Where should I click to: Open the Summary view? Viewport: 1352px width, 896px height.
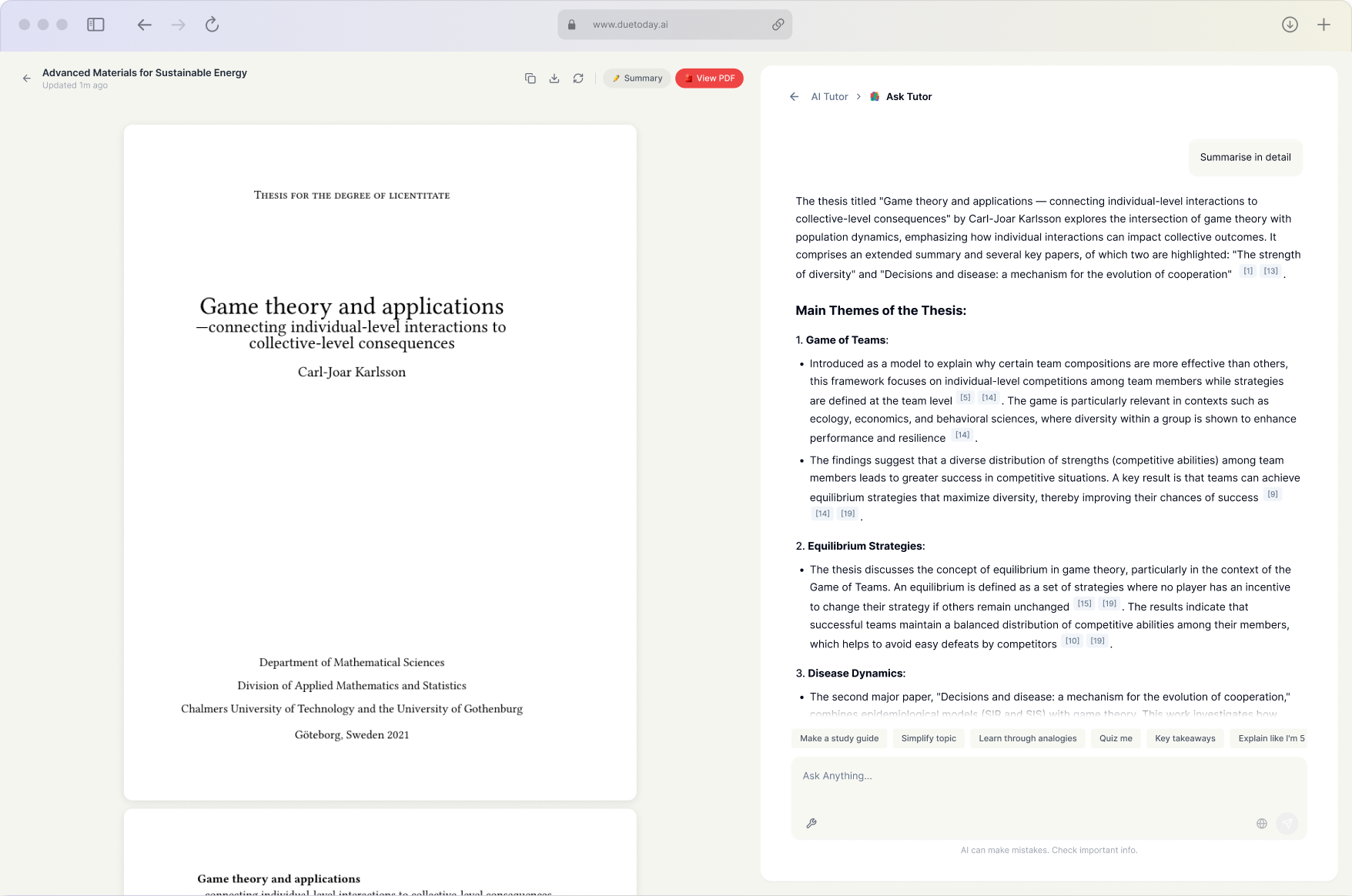636,78
